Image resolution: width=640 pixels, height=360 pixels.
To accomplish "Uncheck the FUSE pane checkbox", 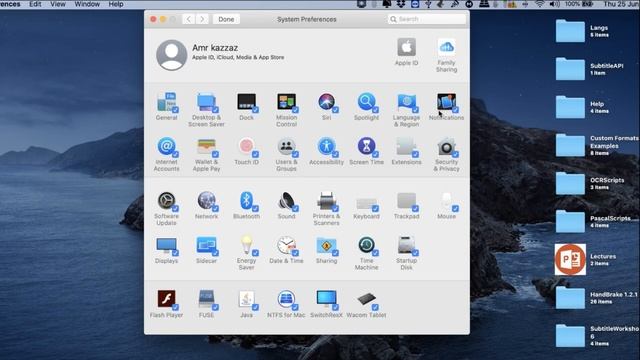I will coord(215,307).
